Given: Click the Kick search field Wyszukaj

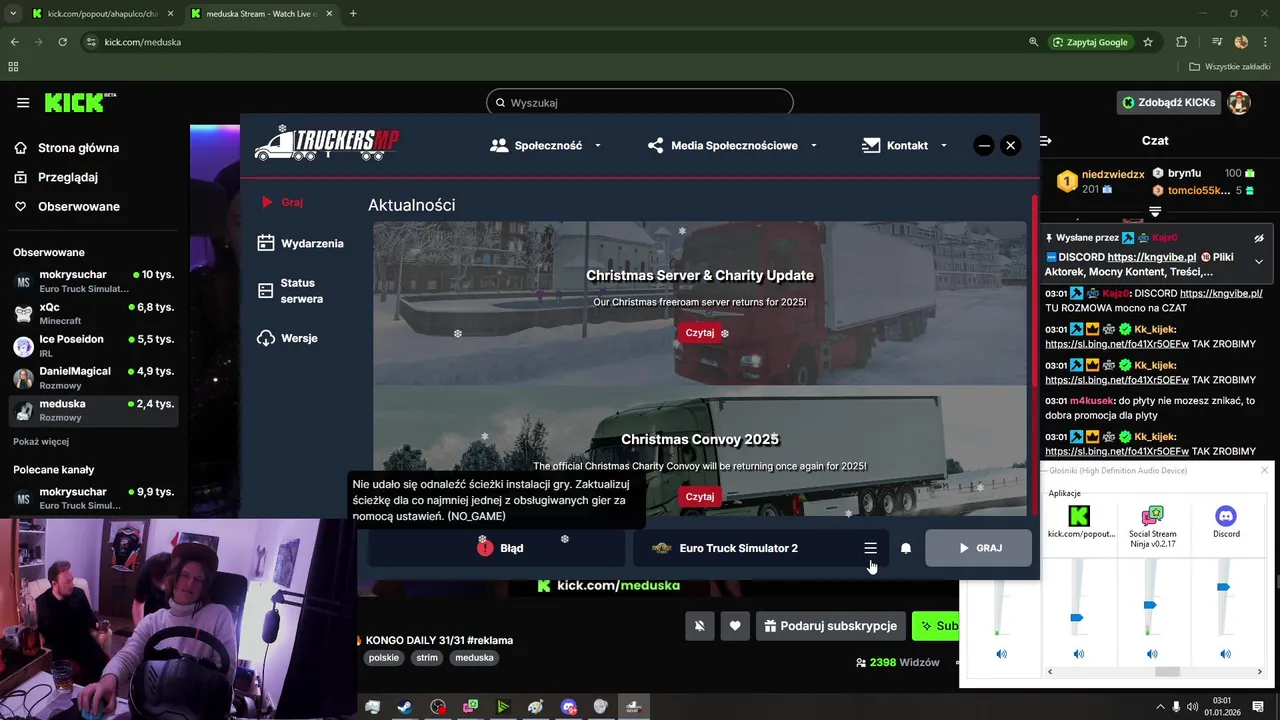Looking at the screenshot, I should 640,103.
